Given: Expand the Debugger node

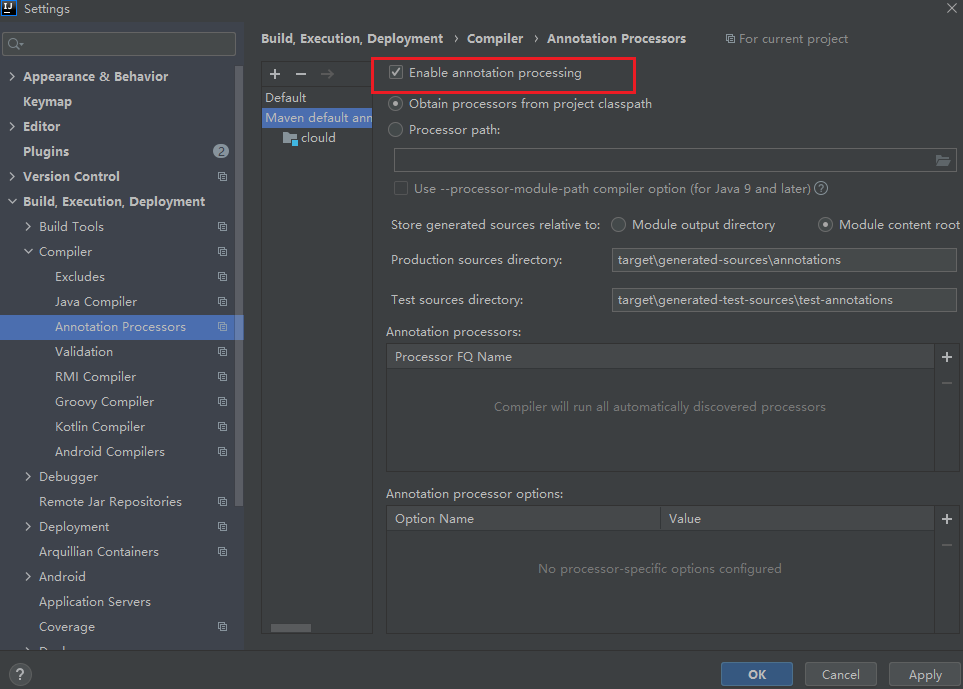Looking at the screenshot, I should pos(28,477).
